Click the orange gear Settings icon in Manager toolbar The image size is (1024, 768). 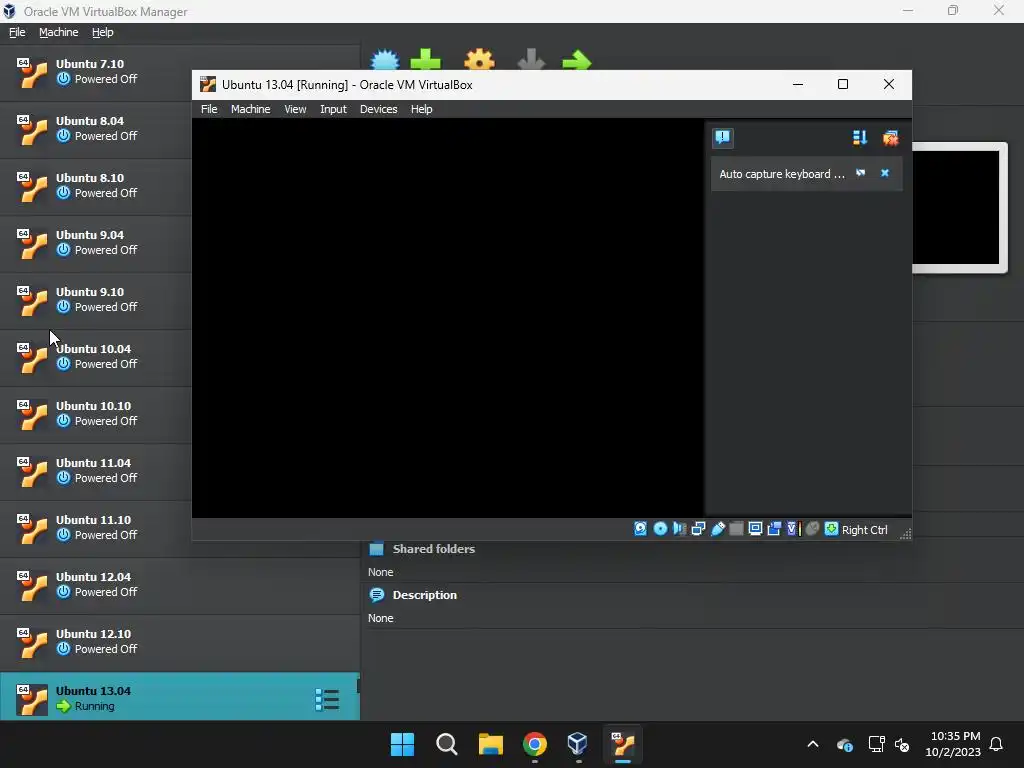[x=479, y=59]
